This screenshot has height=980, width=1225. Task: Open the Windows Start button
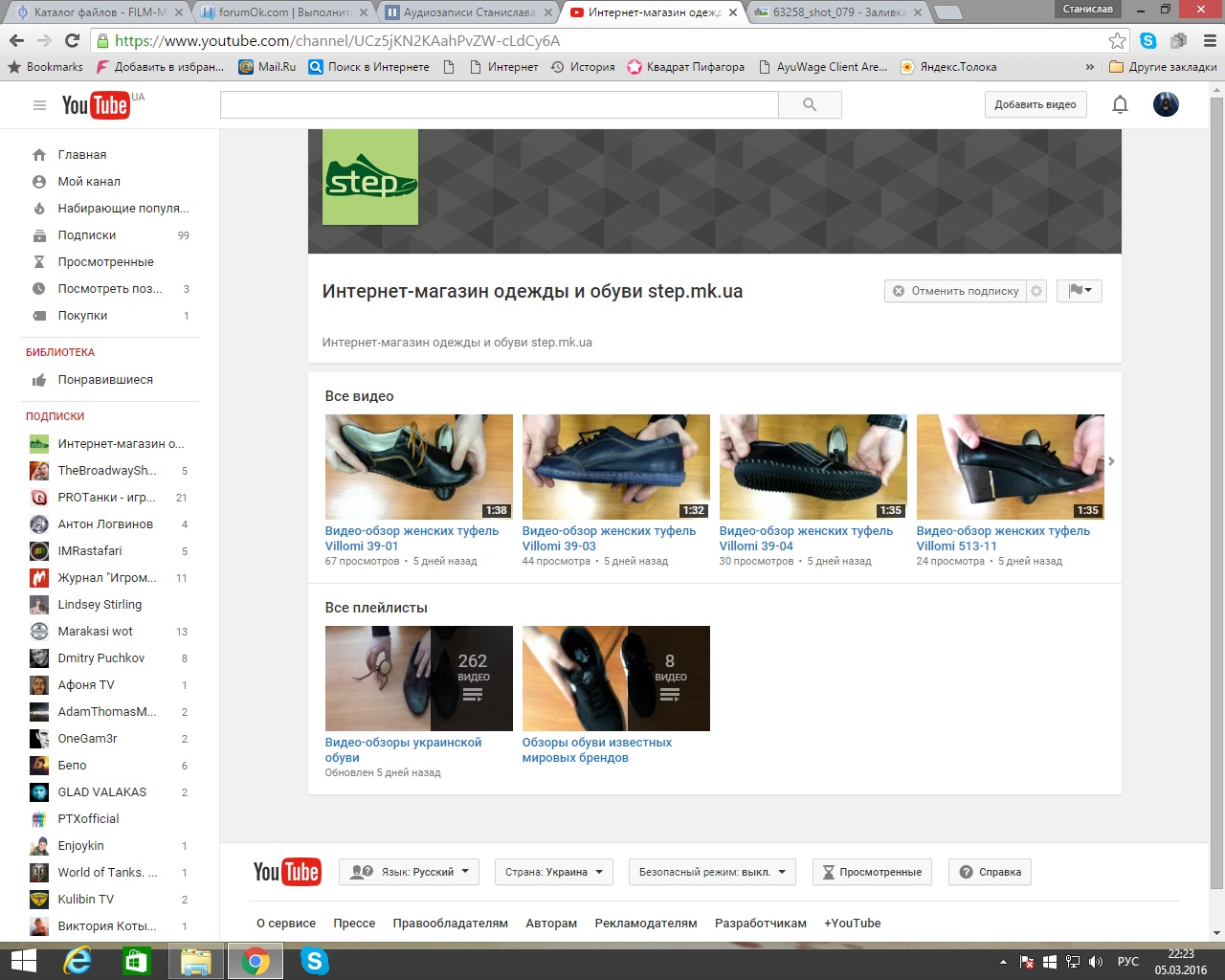tap(23, 961)
